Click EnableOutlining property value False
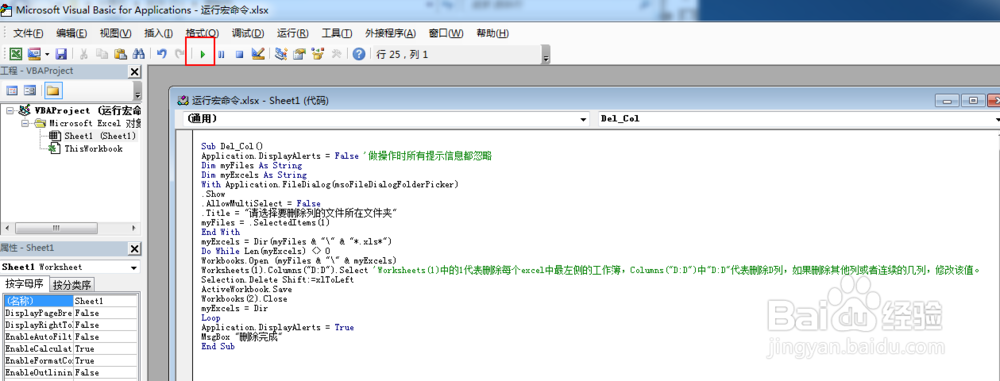The height and width of the screenshot is (381, 1000). [x=105, y=372]
